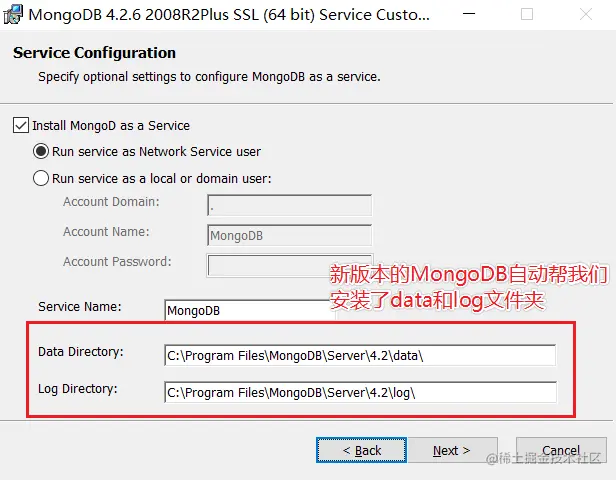Edit the Service Name field
This screenshot has height=480, width=616.
[x=248, y=310]
